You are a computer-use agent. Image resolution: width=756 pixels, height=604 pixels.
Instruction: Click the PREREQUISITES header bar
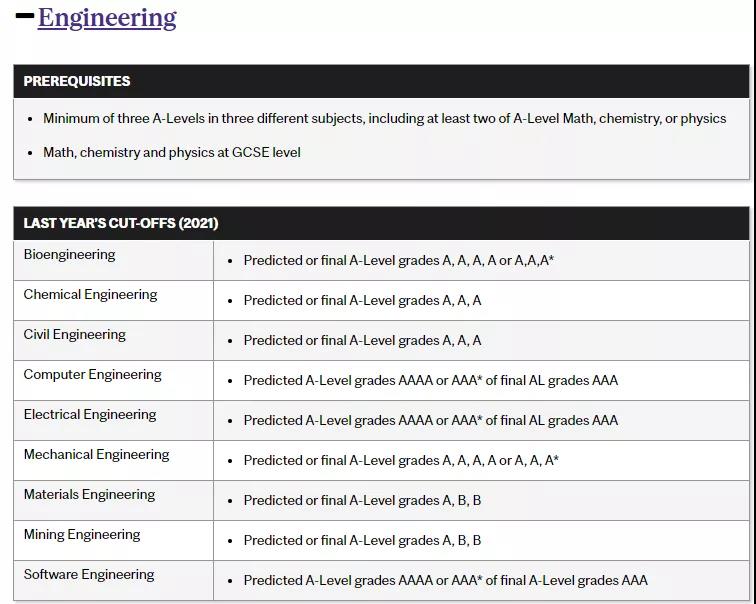(380, 81)
